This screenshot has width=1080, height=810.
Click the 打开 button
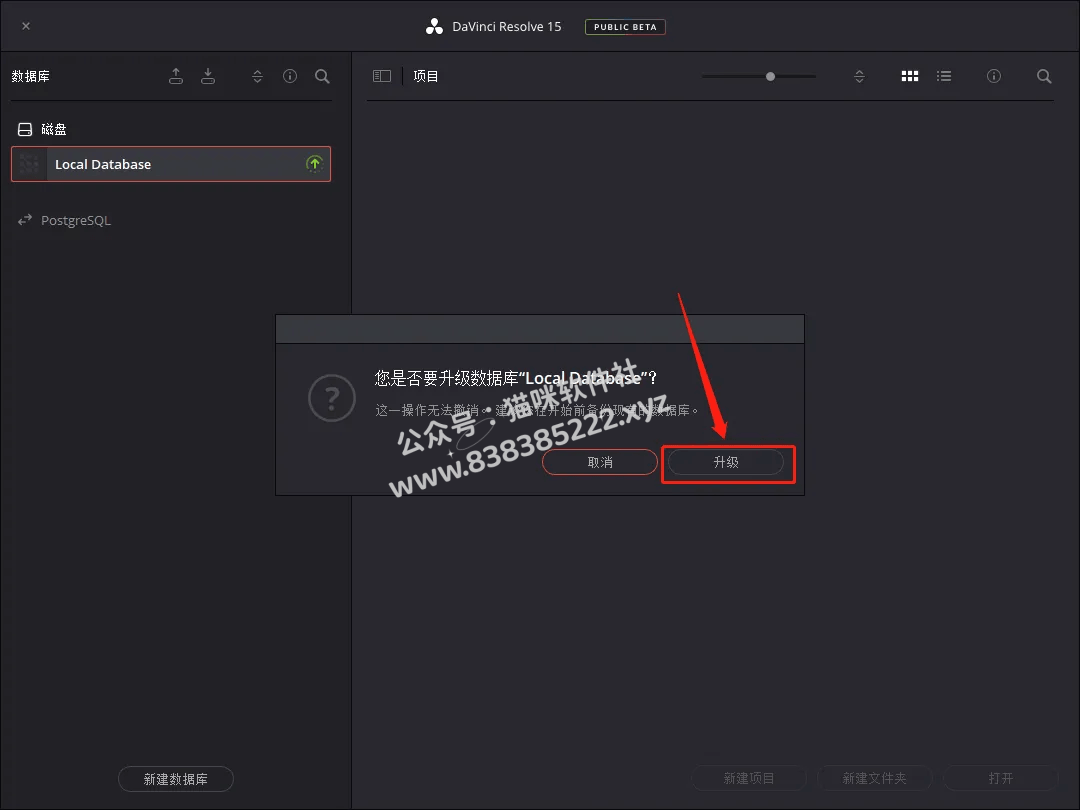(x=1000, y=778)
